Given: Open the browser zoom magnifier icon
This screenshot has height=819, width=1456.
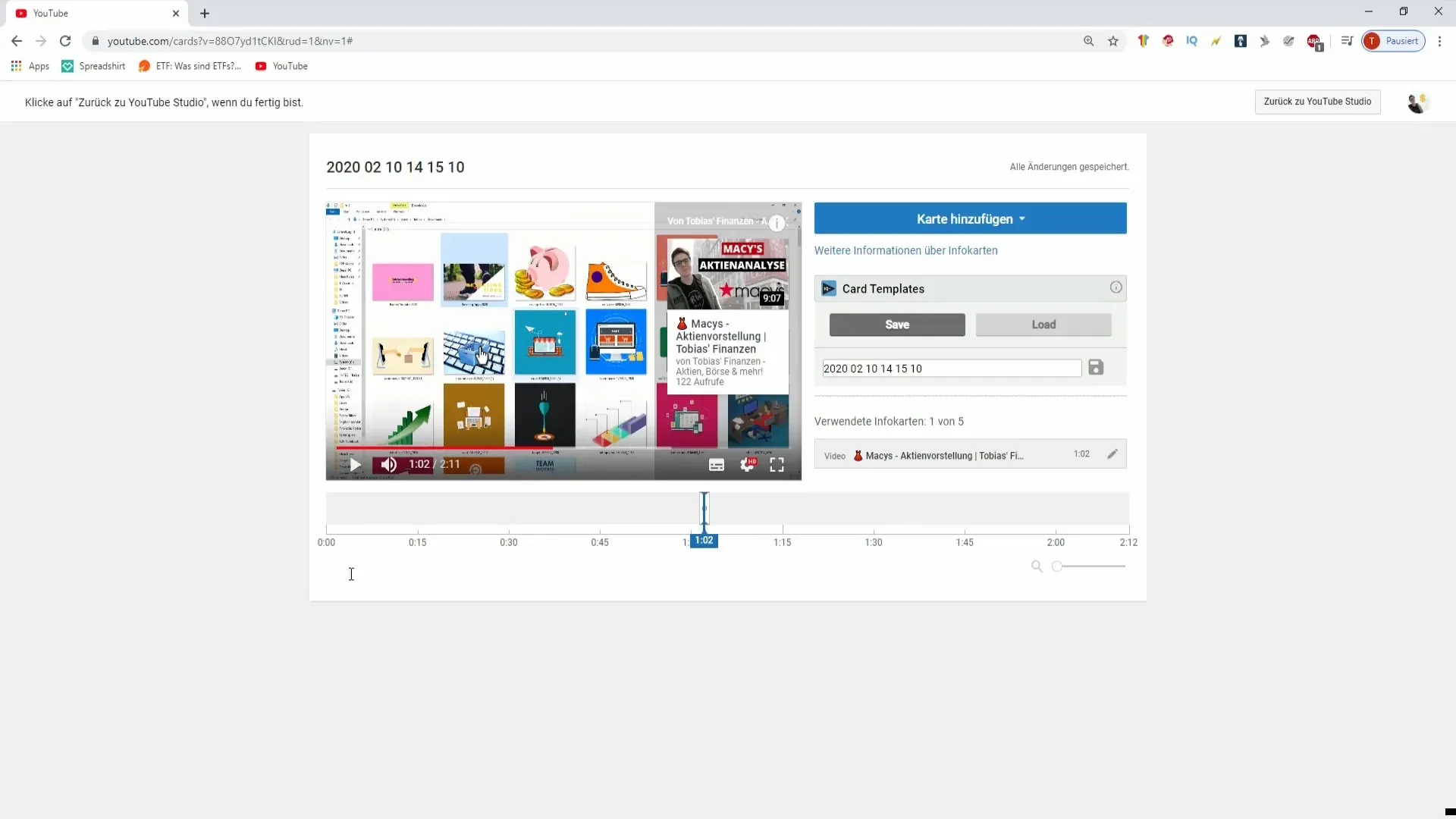Looking at the screenshot, I should (1089, 41).
